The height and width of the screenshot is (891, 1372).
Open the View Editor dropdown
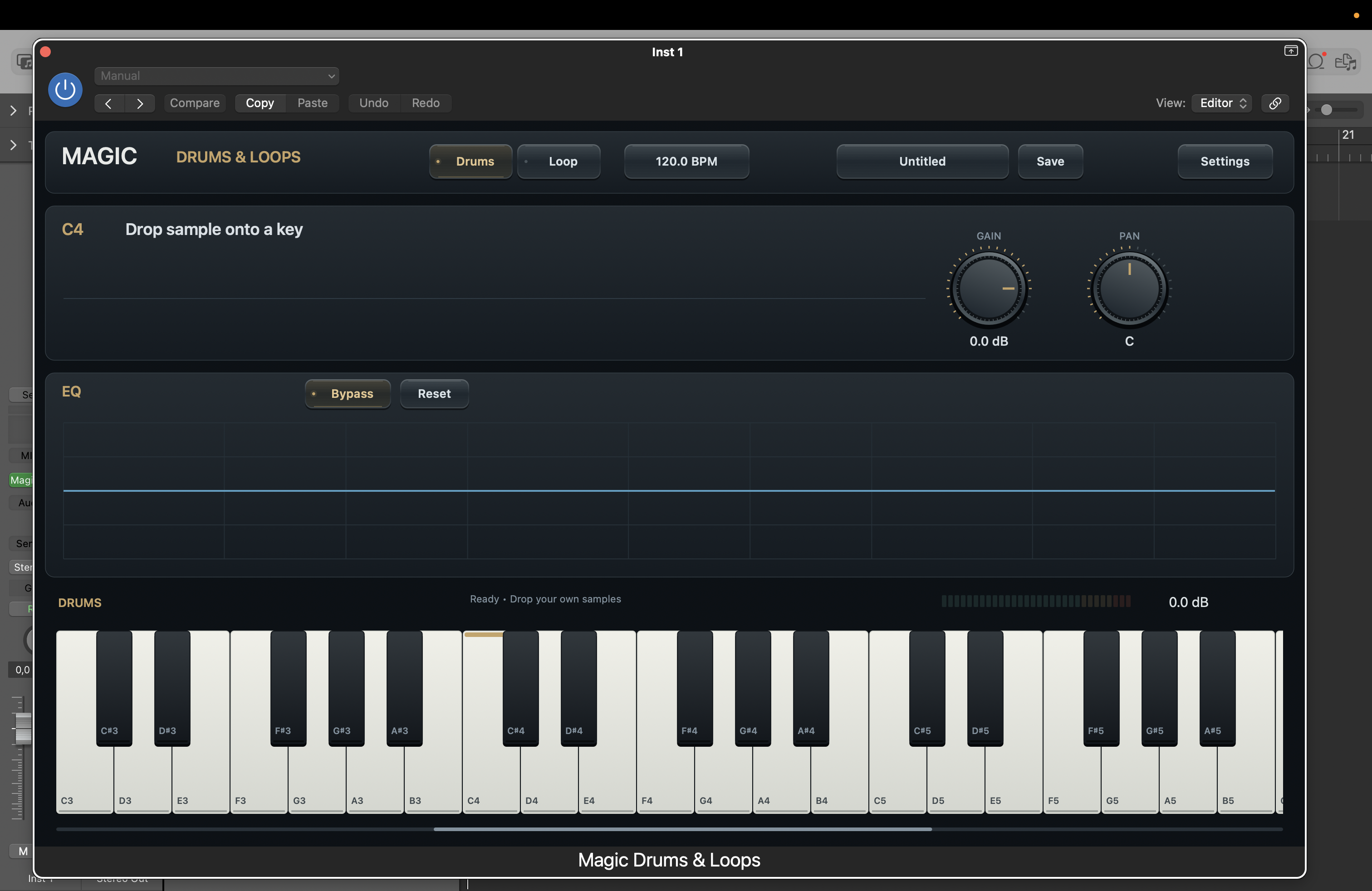(1221, 103)
